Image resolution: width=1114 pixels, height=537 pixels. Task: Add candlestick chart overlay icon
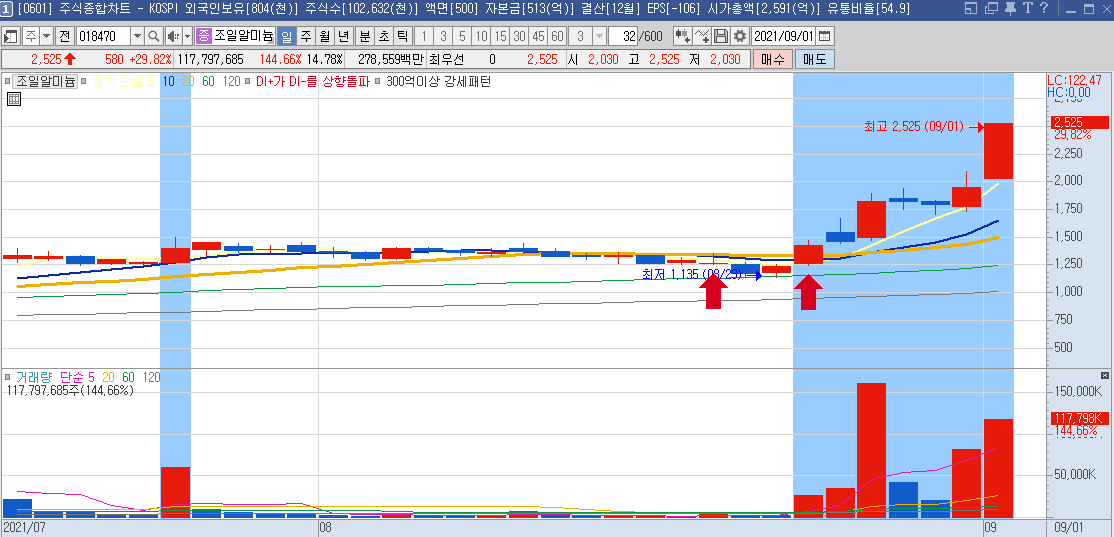pos(683,36)
